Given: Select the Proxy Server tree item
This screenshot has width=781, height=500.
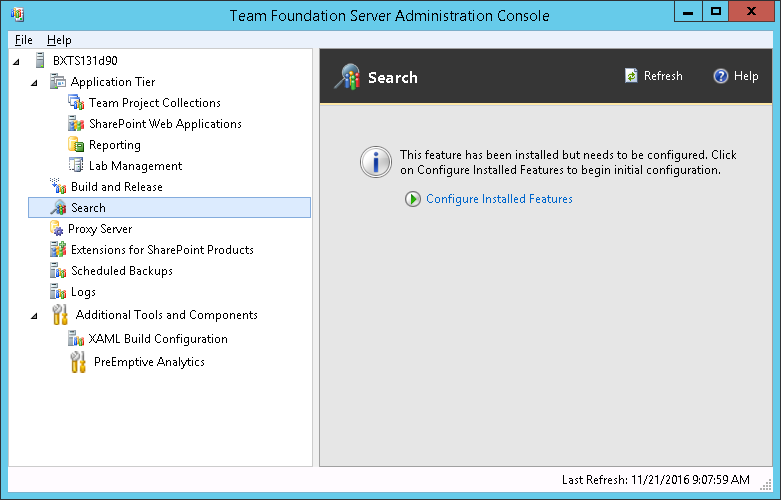Looking at the screenshot, I should [100, 229].
